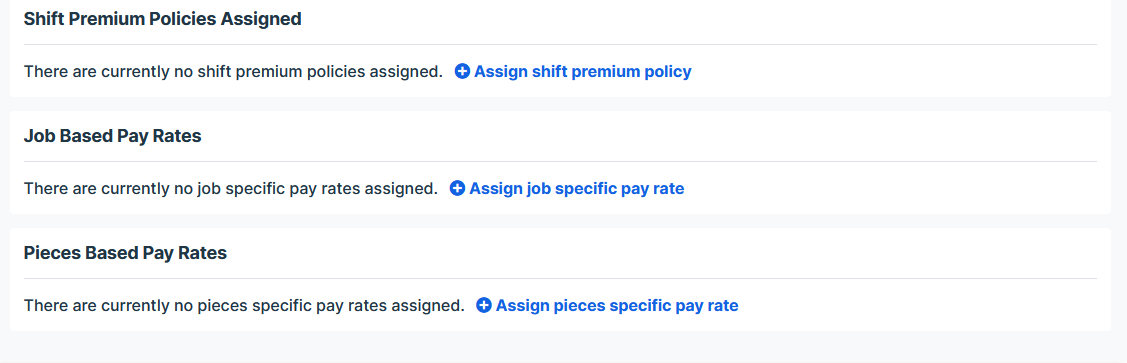The image size is (1127, 363).
Task: Click the plus icon beside pieces specific pay rate
Action: 484,305
